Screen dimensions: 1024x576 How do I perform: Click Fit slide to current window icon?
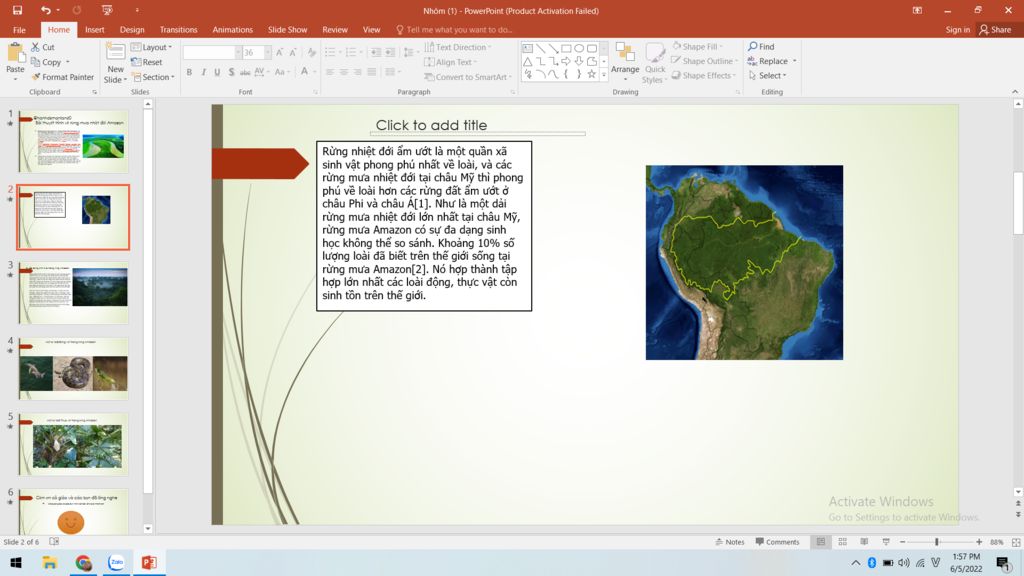click(x=1015, y=542)
